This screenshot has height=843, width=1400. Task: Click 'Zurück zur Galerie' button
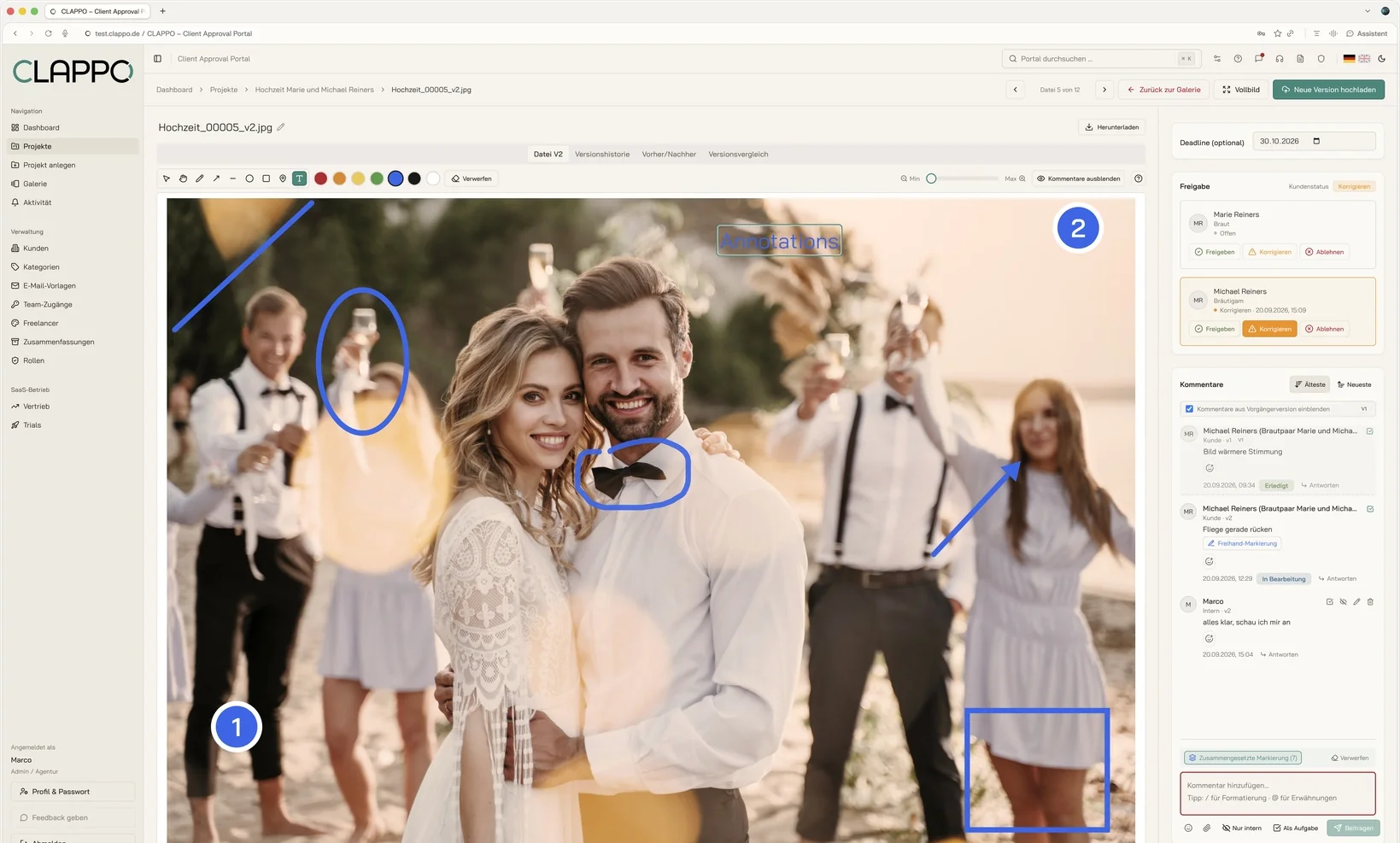(1163, 90)
